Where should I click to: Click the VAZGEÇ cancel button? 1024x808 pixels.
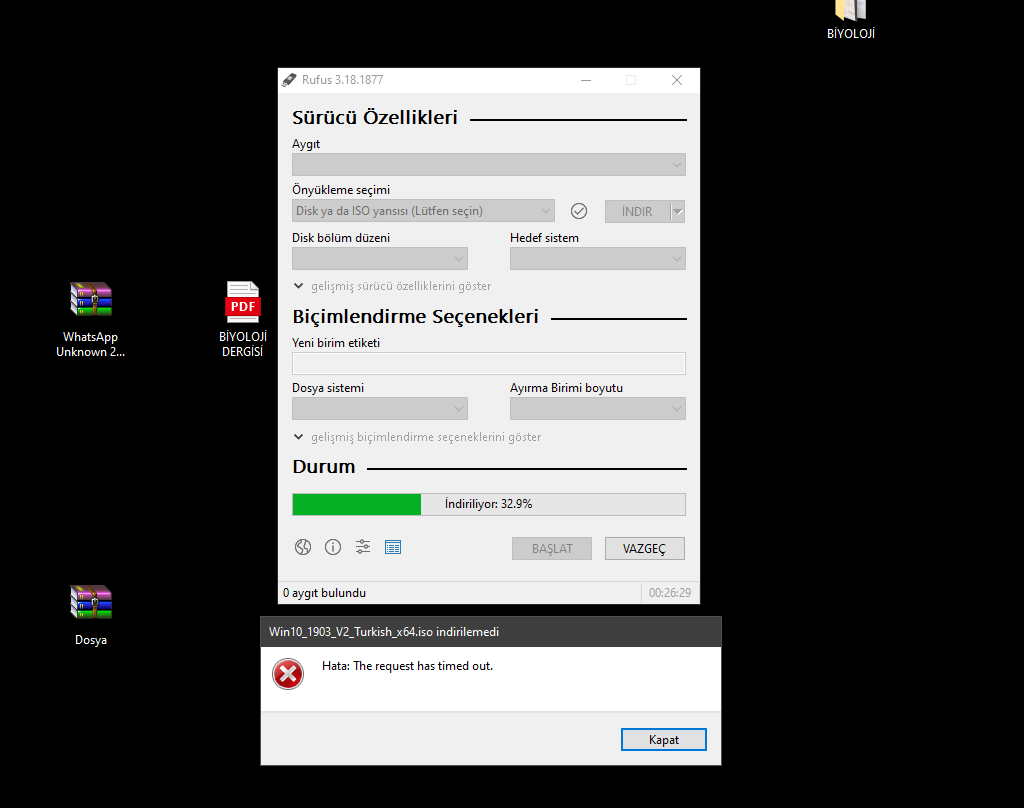click(645, 549)
